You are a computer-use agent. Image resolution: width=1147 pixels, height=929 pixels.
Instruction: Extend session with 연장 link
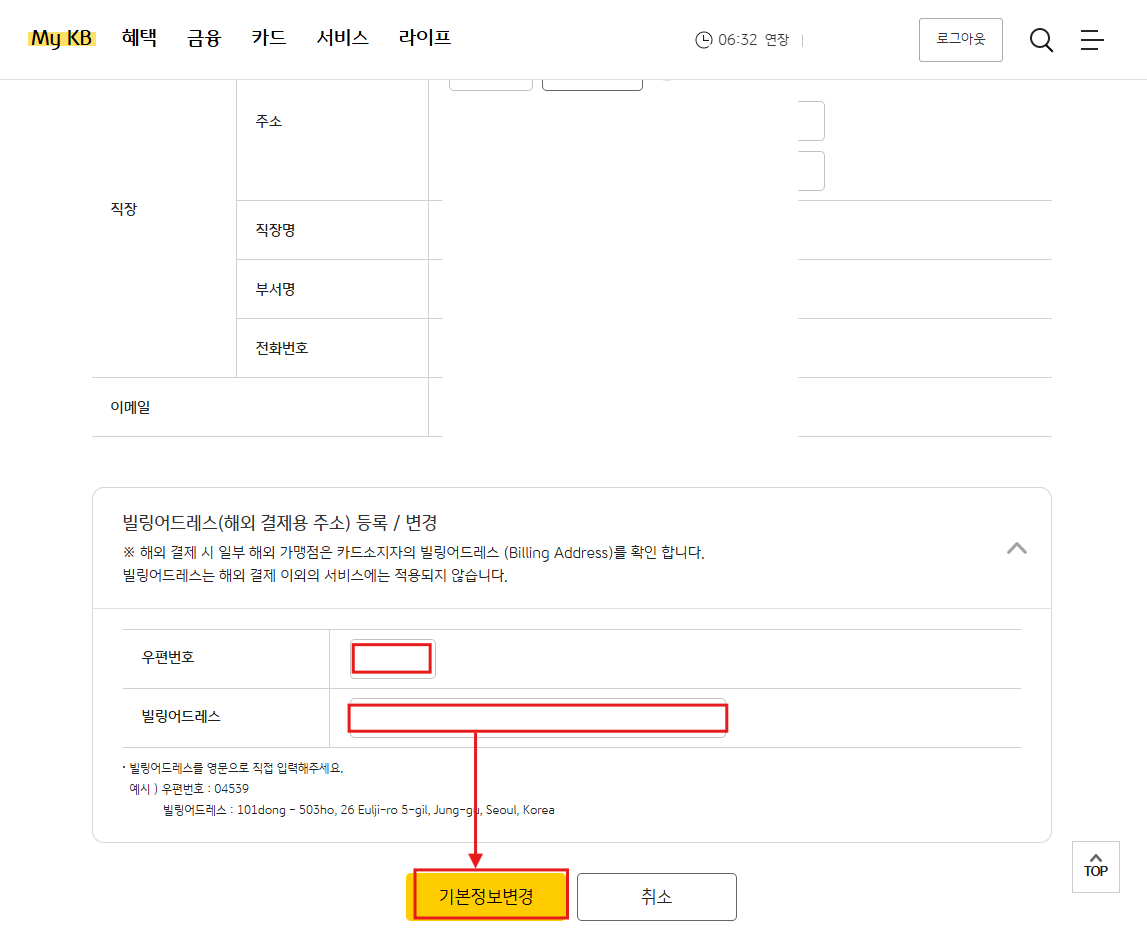tap(776, 40)
